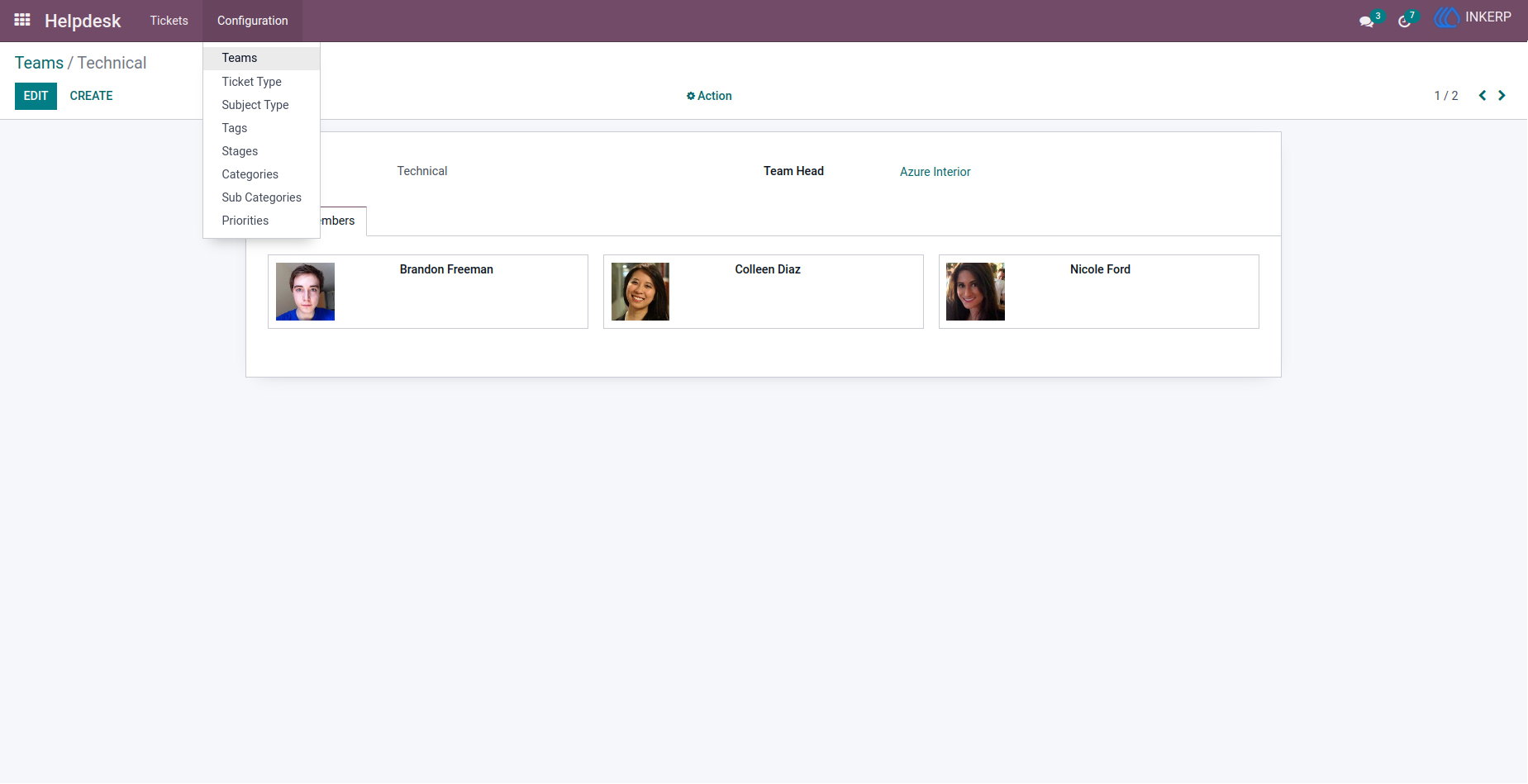Go to next team record arrow
Screen dimensions: 1528x784
pos(1502,96)
